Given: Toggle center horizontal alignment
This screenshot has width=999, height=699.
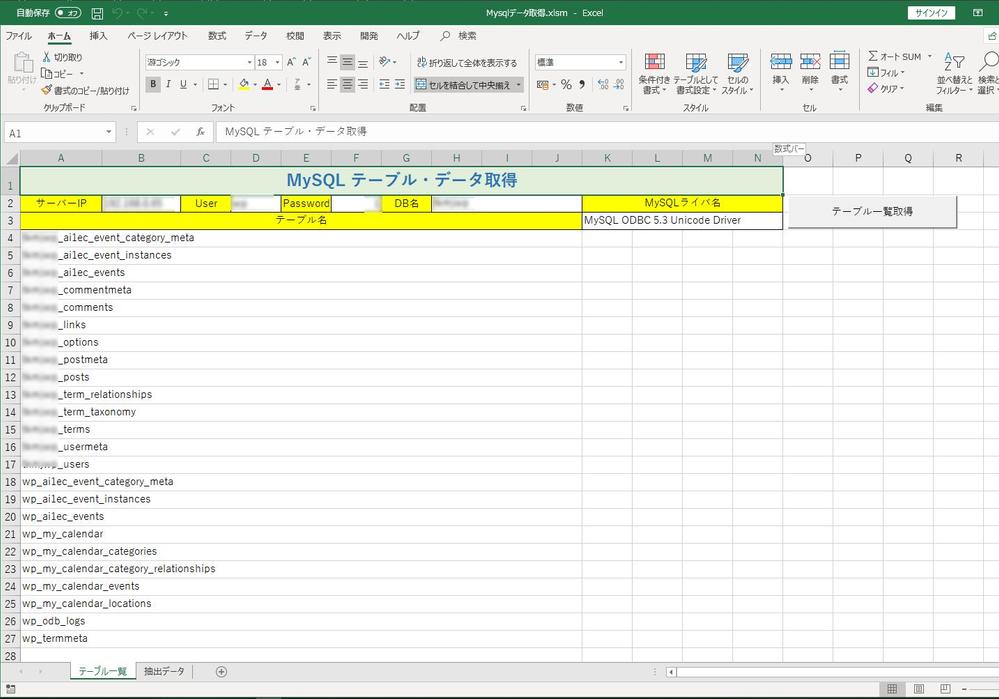Looking at the screenshot, I should tap(347, 84).
